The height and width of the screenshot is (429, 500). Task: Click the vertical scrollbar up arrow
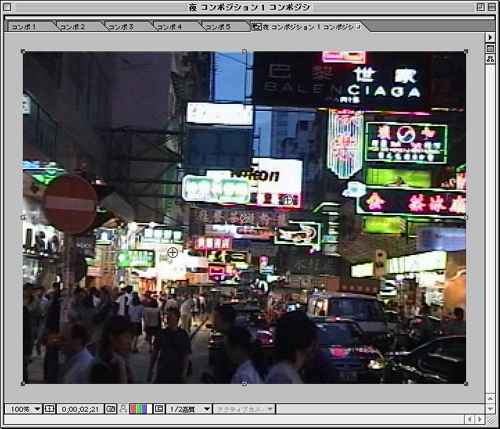click(x=490, y=398)
